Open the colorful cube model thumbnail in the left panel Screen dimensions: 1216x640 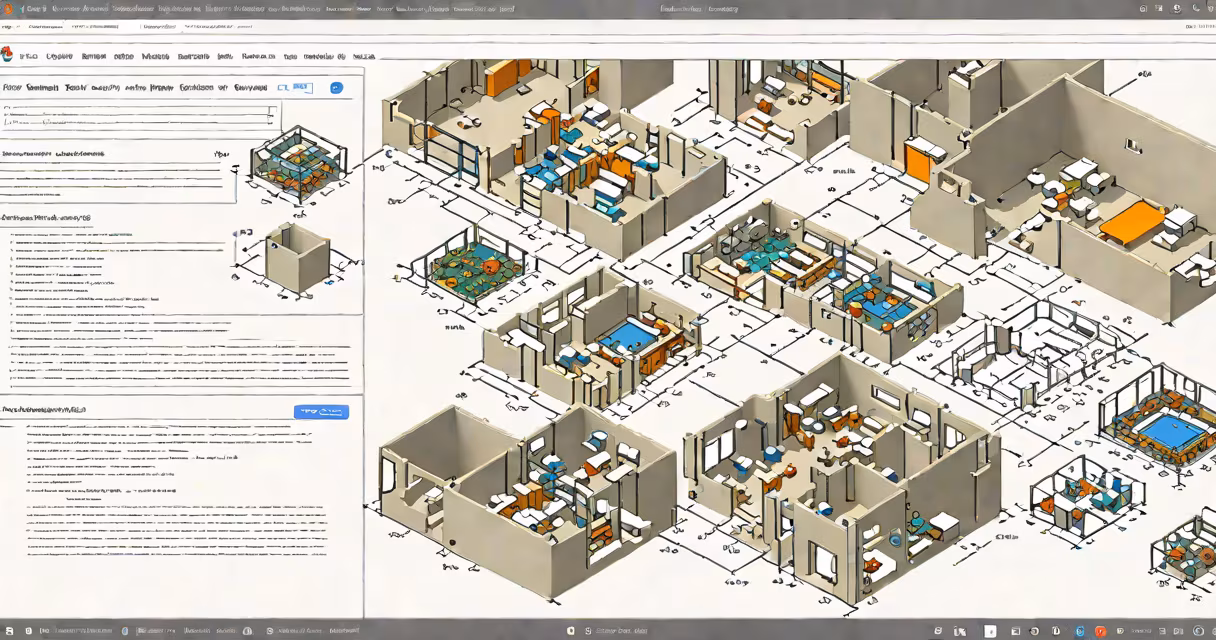(x=298, y=167)
